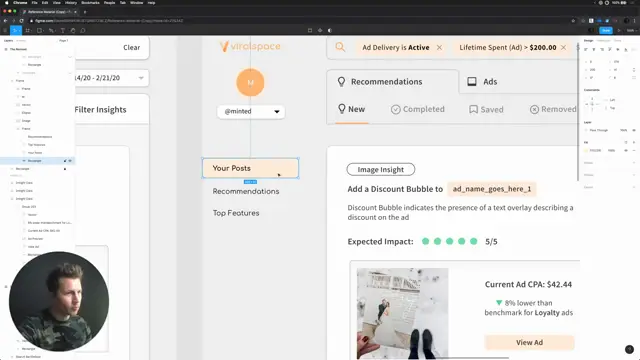Open the History menu
The height and width of the screenshot is (360, 640).
click(x=71, y=3)
